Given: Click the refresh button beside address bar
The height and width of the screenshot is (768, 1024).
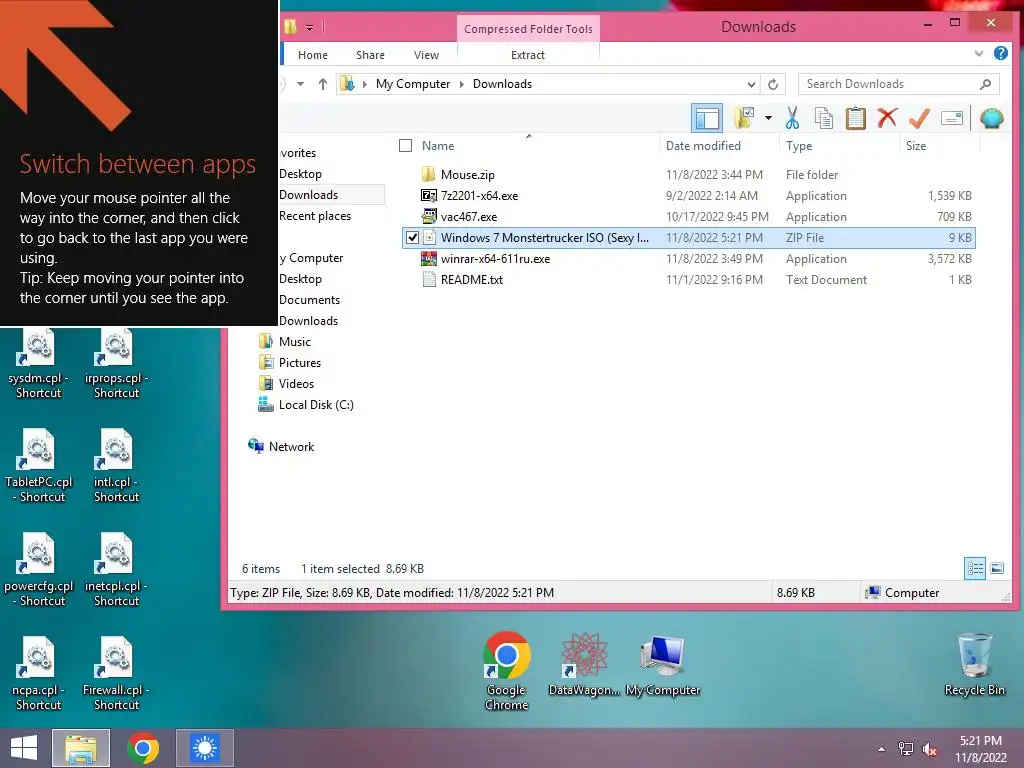Looking at the screenshot, I should coord(773,84).
